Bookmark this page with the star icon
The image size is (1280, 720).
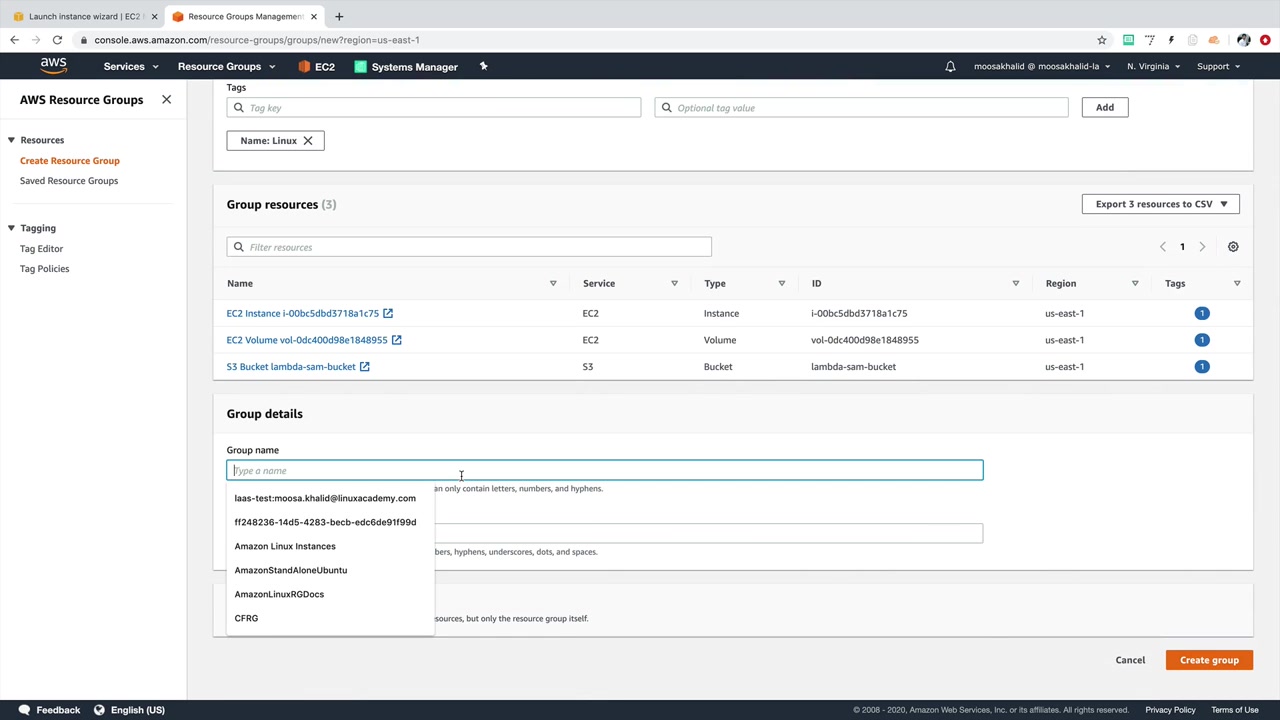pos(1102,40)
